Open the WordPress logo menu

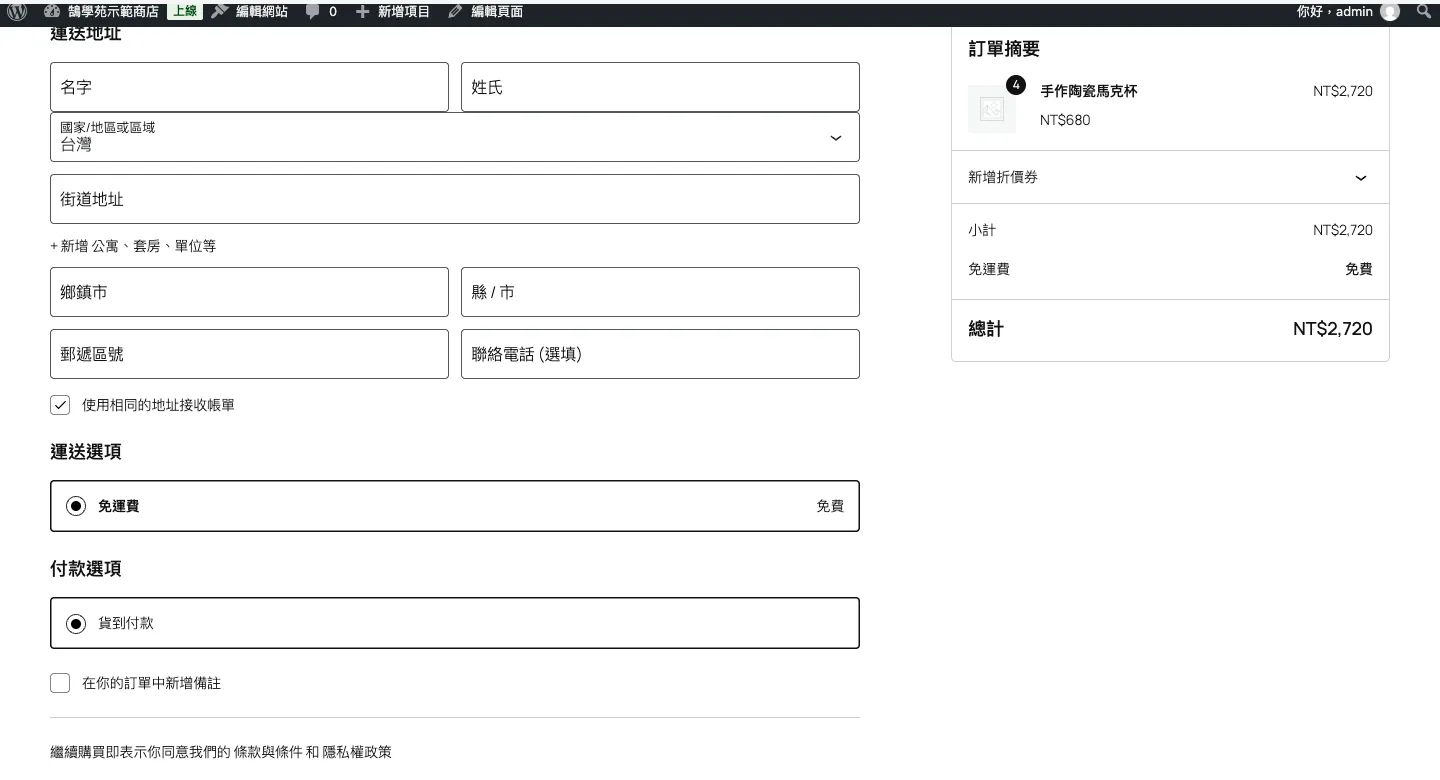tap(17, 12)
